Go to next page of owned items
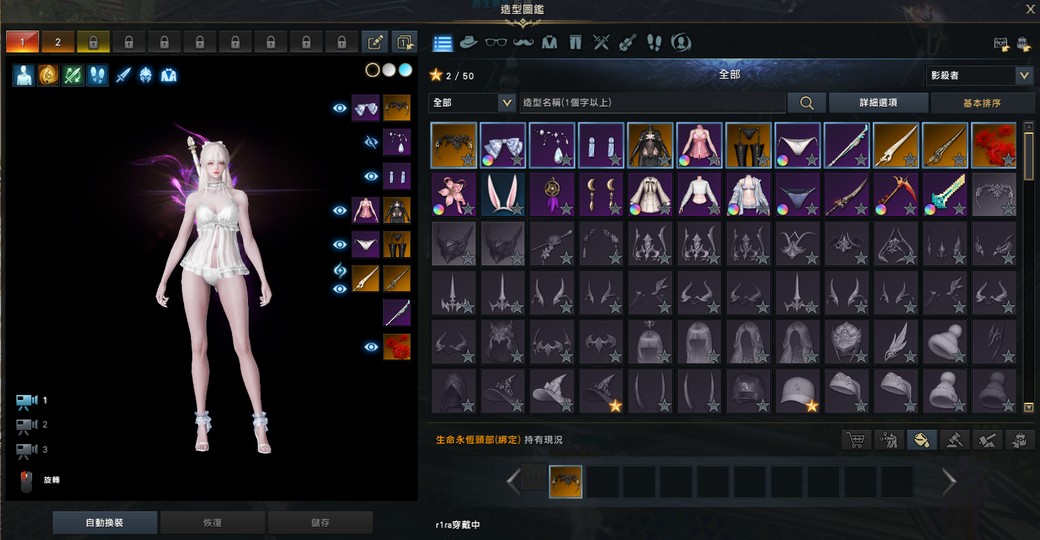The image size is (1040, 540). pyautogui.click(x=949, y=482)
